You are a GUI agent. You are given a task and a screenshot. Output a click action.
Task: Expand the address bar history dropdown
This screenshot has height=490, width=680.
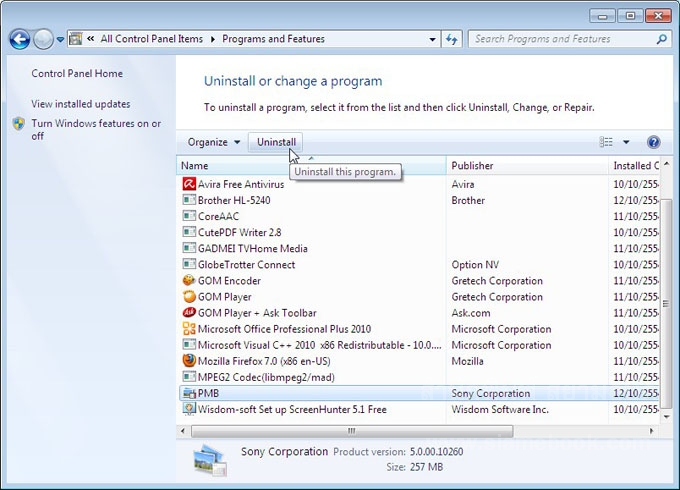(x=432, y=39)
